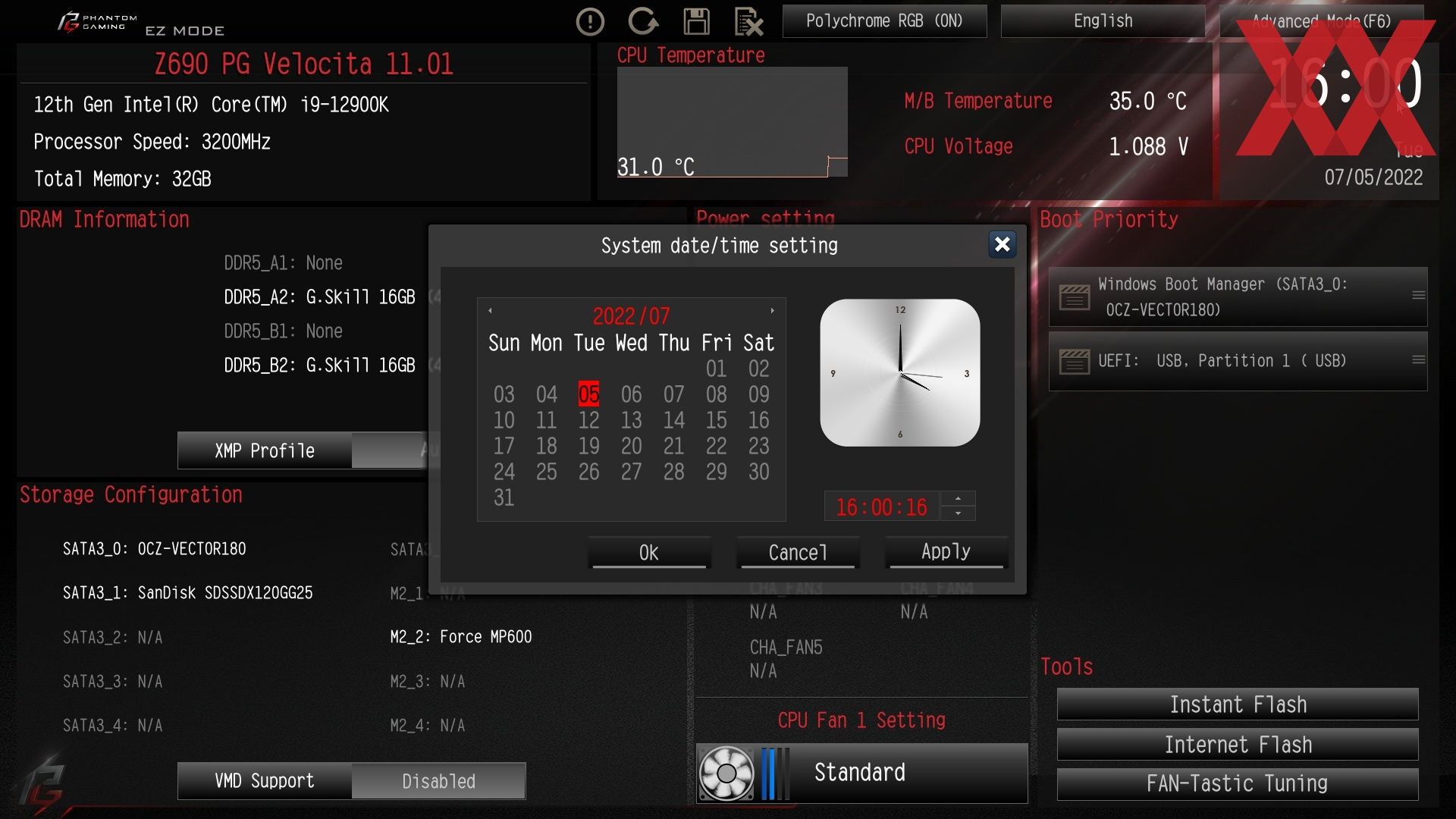This screenshot has height=819, width=1456.
Task: Click the 07/05/2022 date display
Action: click(1373, 177)
